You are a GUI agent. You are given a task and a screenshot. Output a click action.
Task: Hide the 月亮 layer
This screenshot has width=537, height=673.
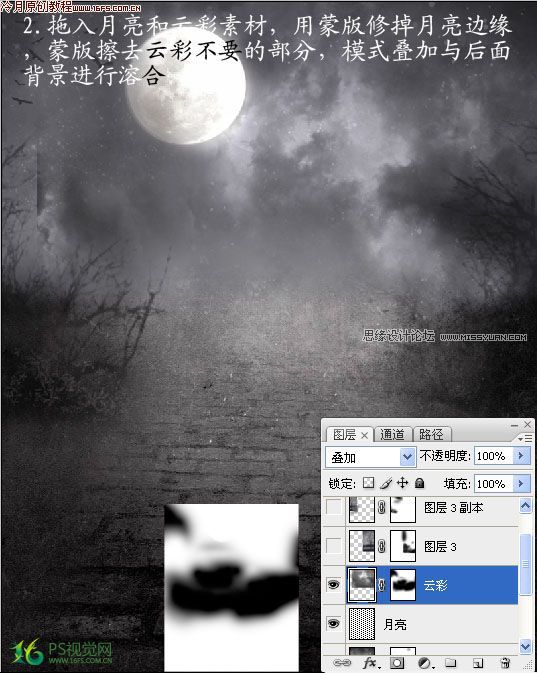tap(334, 623)
